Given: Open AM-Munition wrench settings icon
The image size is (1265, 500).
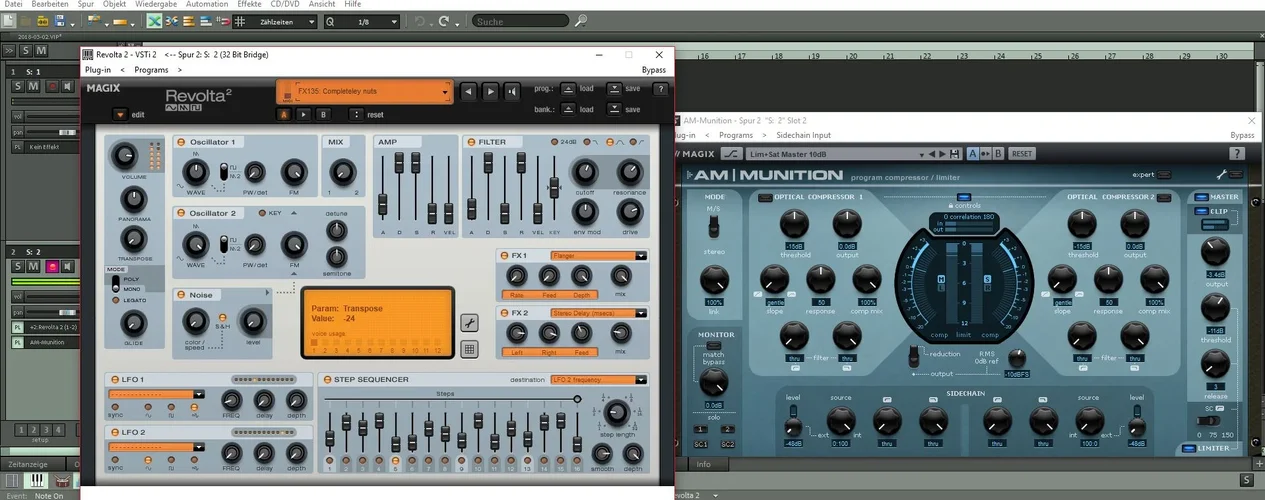Looking at the screenshot, I should pos(1221,175).
